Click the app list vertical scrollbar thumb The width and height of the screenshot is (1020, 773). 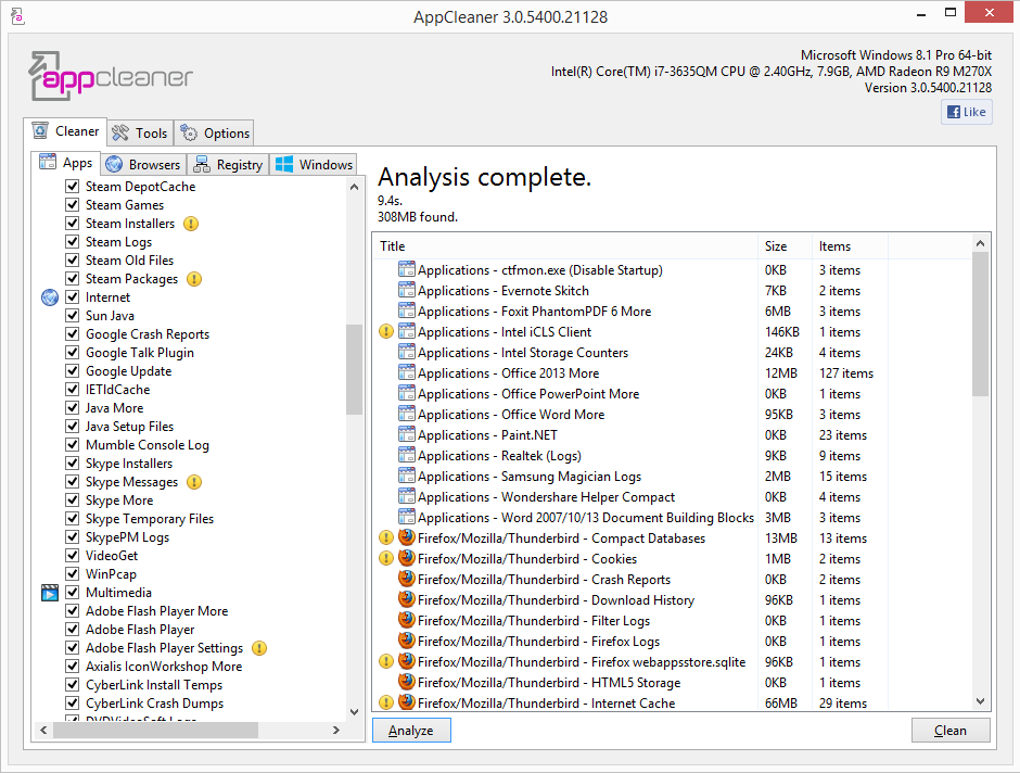[x=354, y=370]
